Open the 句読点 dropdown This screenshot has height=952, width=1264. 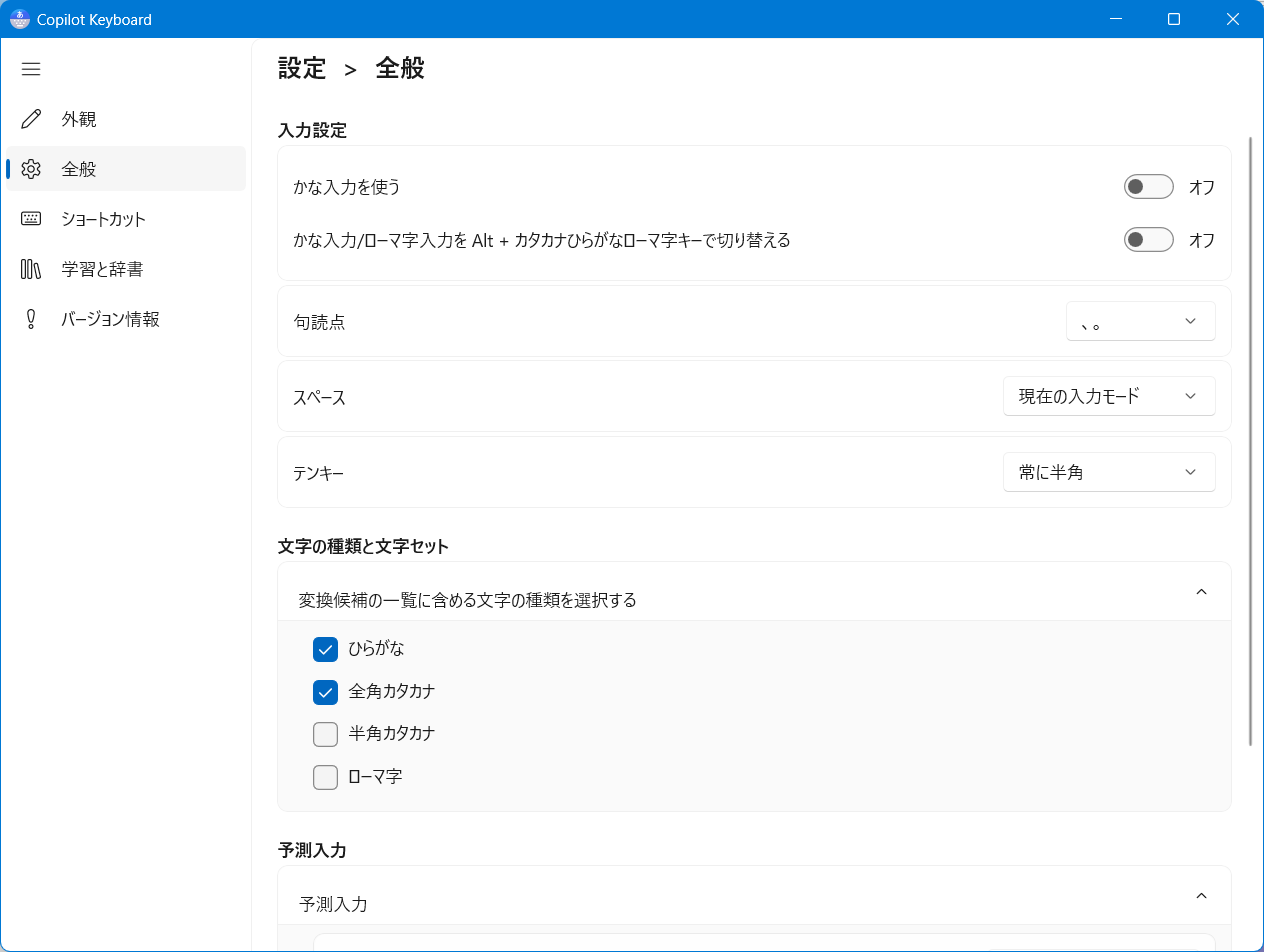coord(1141,321)
